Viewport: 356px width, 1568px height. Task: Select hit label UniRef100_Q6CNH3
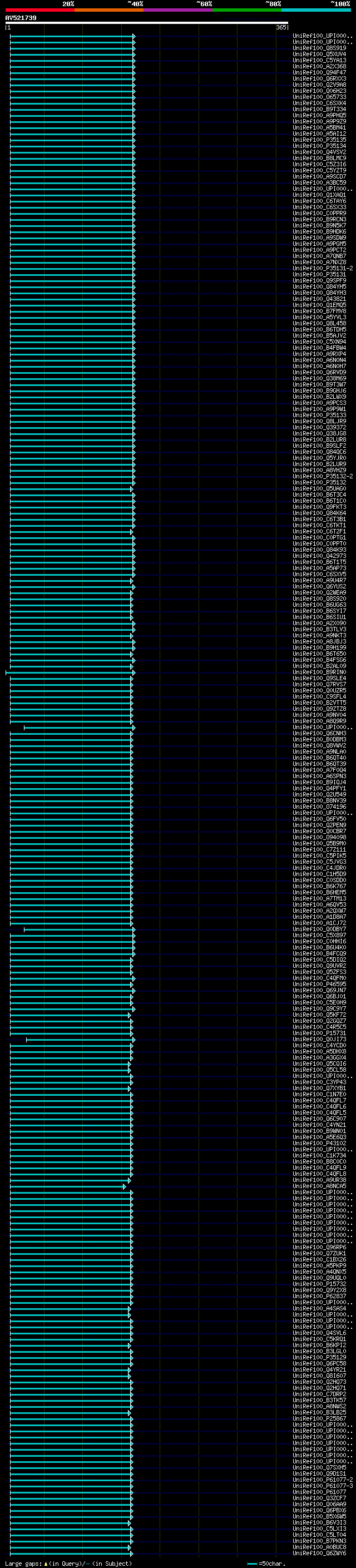coord(319,734)
